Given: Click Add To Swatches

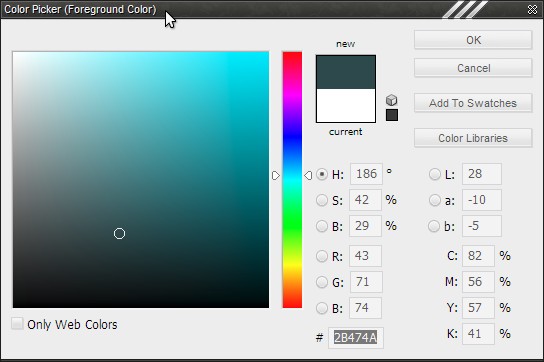Looking at the screenshot, I should 473,103.
